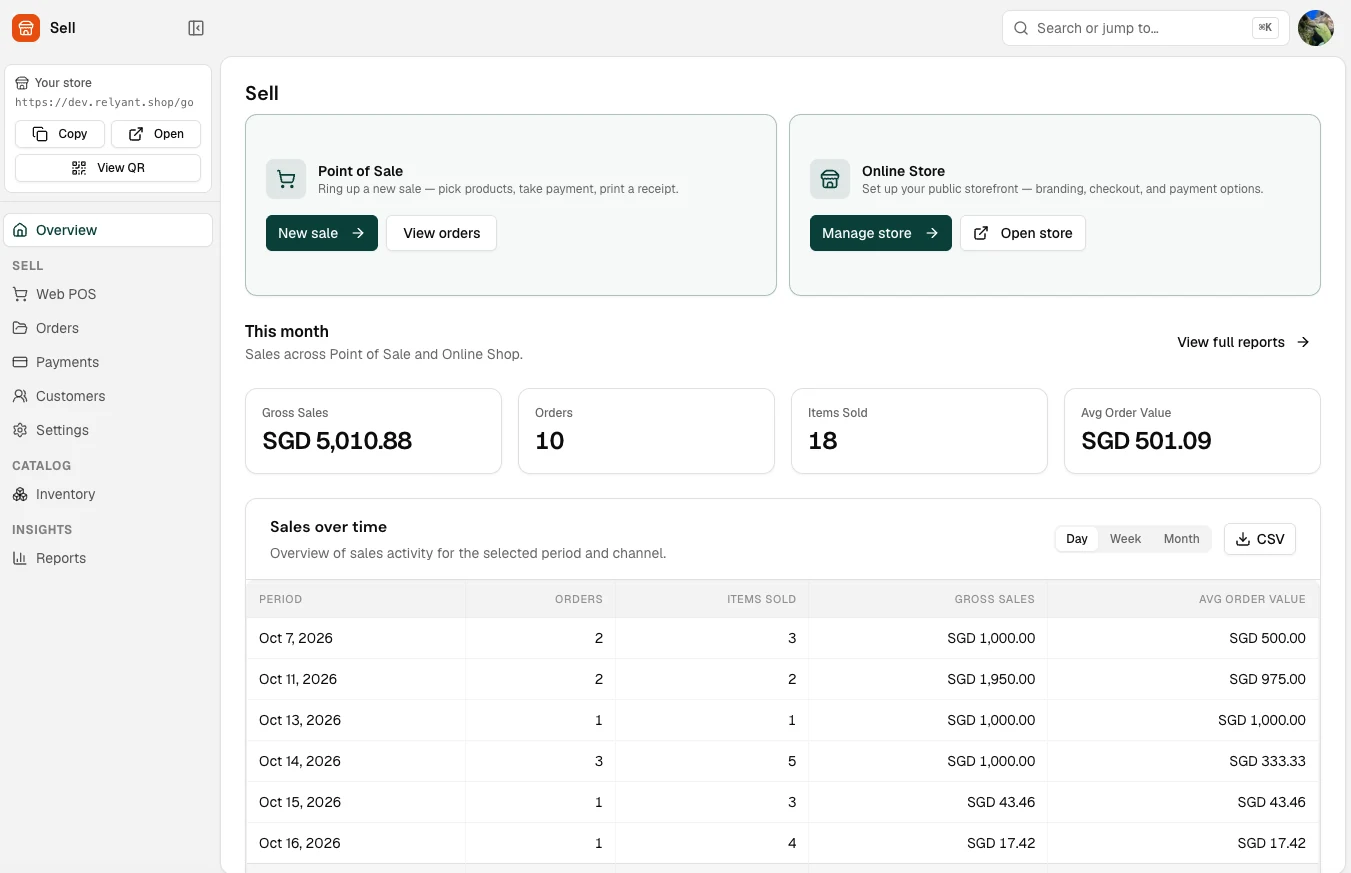
Task: Copy the store URL
Action: [x=59, y=134]
